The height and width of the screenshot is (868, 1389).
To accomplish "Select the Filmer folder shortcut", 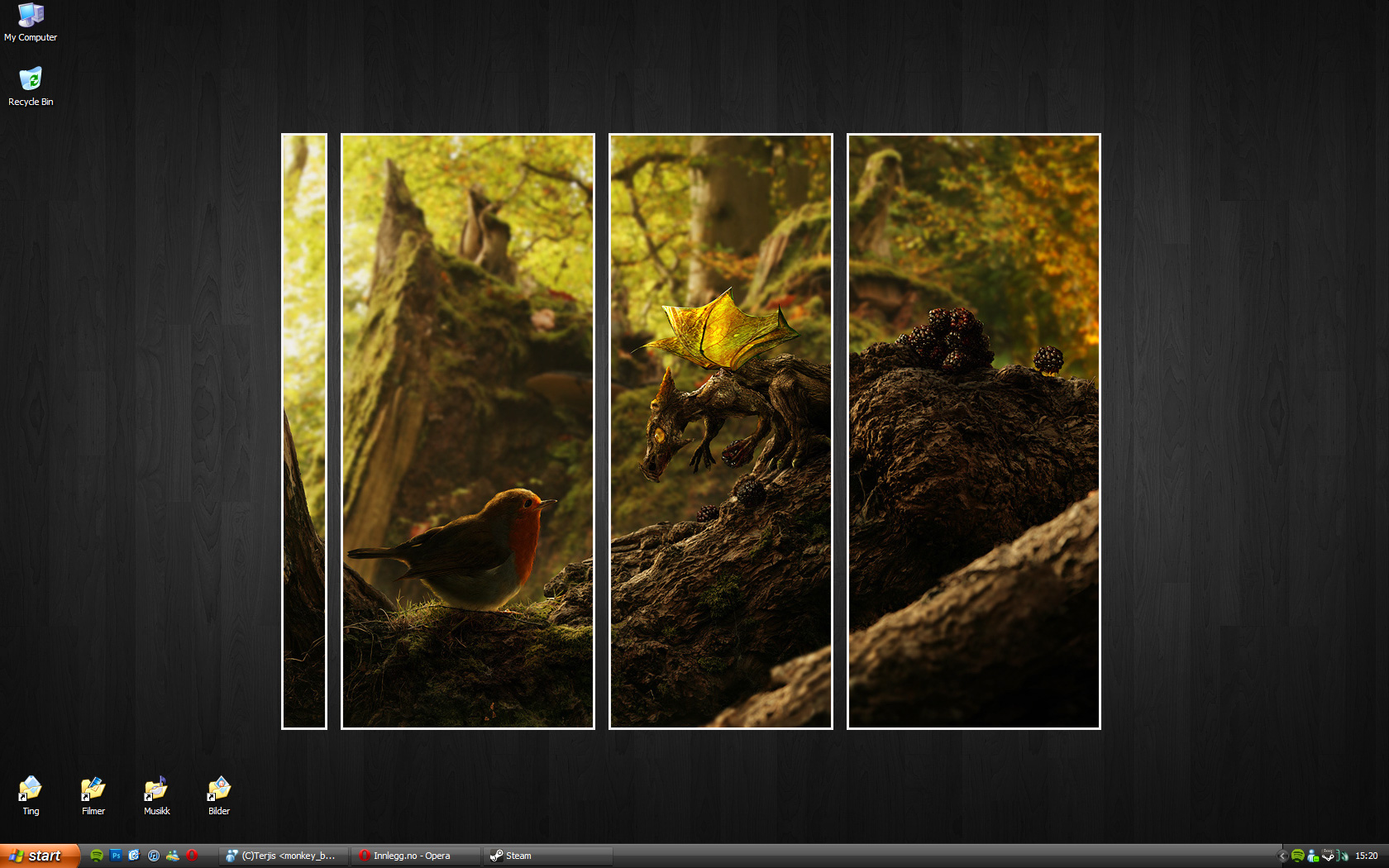I will pyautogui.click(x=93, y=796).
